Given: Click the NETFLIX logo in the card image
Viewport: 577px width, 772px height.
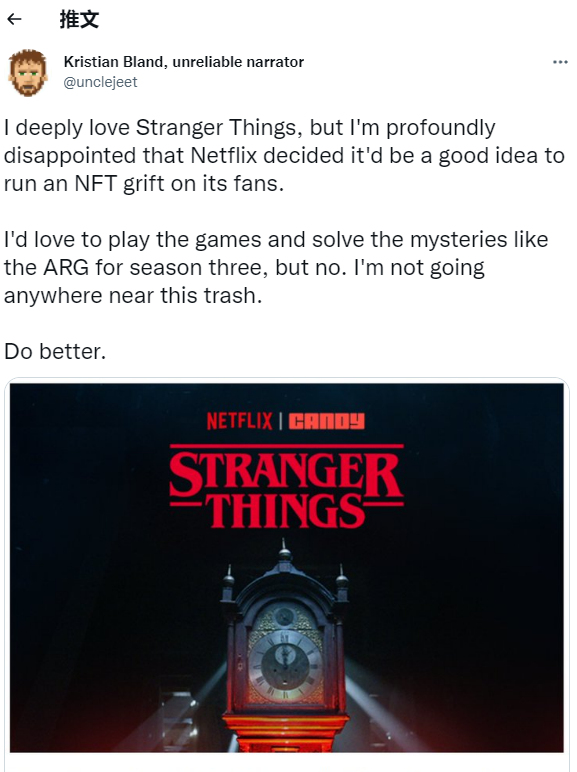Looking at the screenshot, I should 239,421.
